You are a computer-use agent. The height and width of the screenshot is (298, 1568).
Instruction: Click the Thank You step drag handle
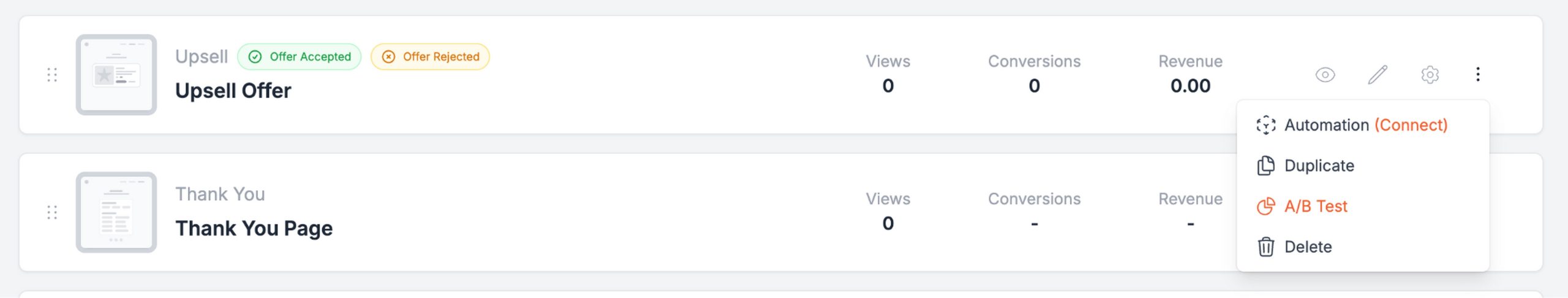tap(52, 212)
